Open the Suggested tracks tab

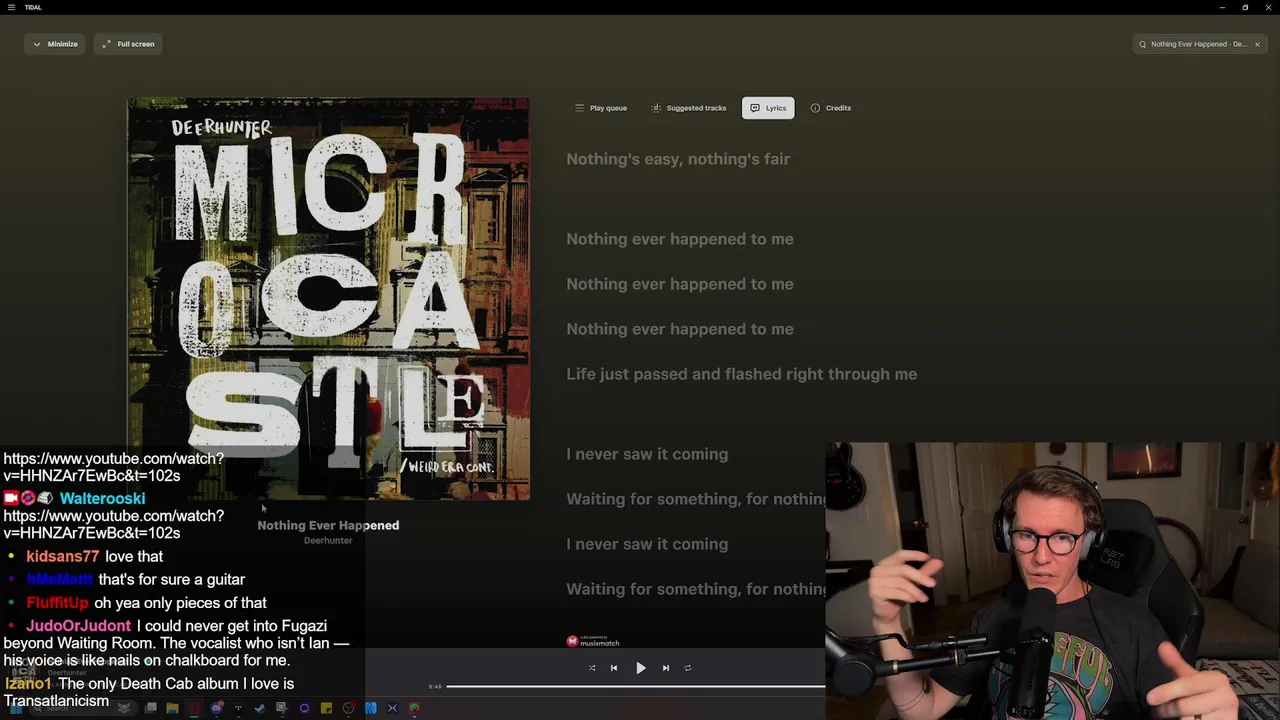689,108
